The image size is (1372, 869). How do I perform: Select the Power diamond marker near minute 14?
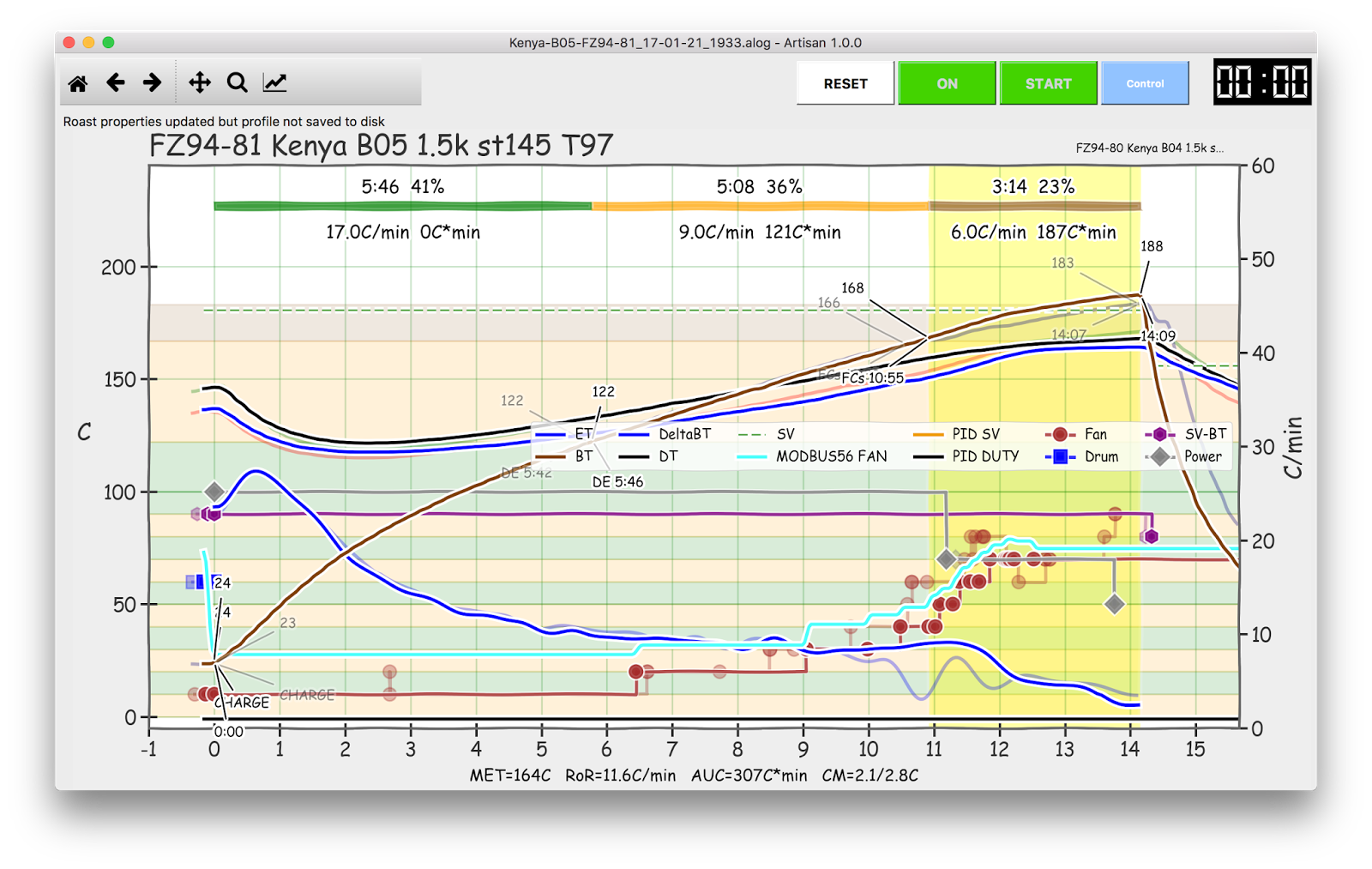(1114, 604)
